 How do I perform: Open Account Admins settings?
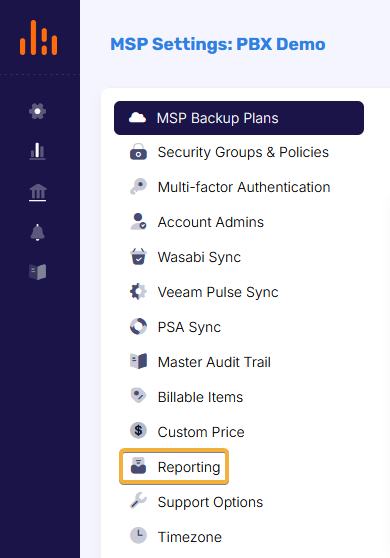(x=211, y=222)
